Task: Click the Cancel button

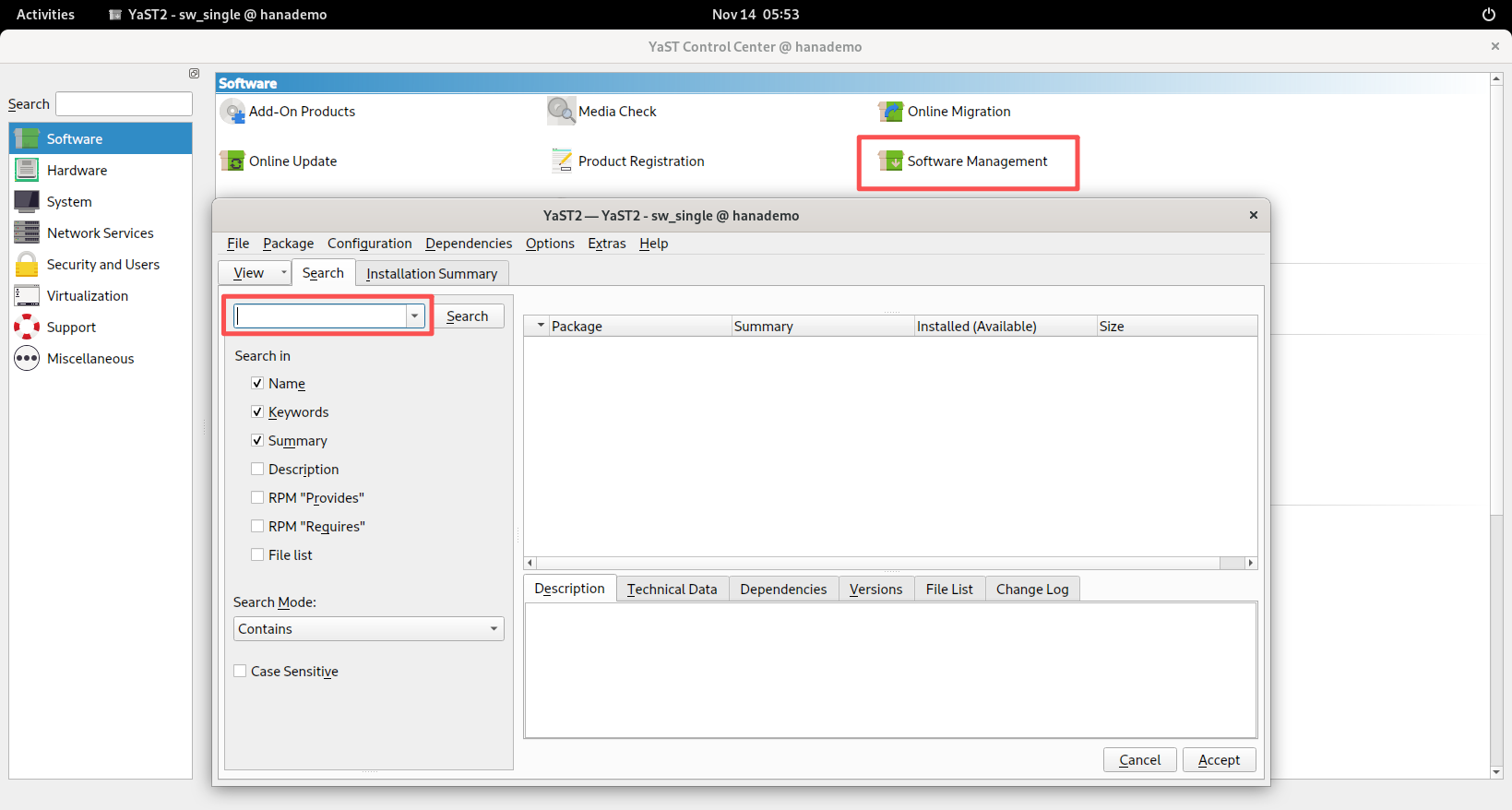Action: 1140,760
